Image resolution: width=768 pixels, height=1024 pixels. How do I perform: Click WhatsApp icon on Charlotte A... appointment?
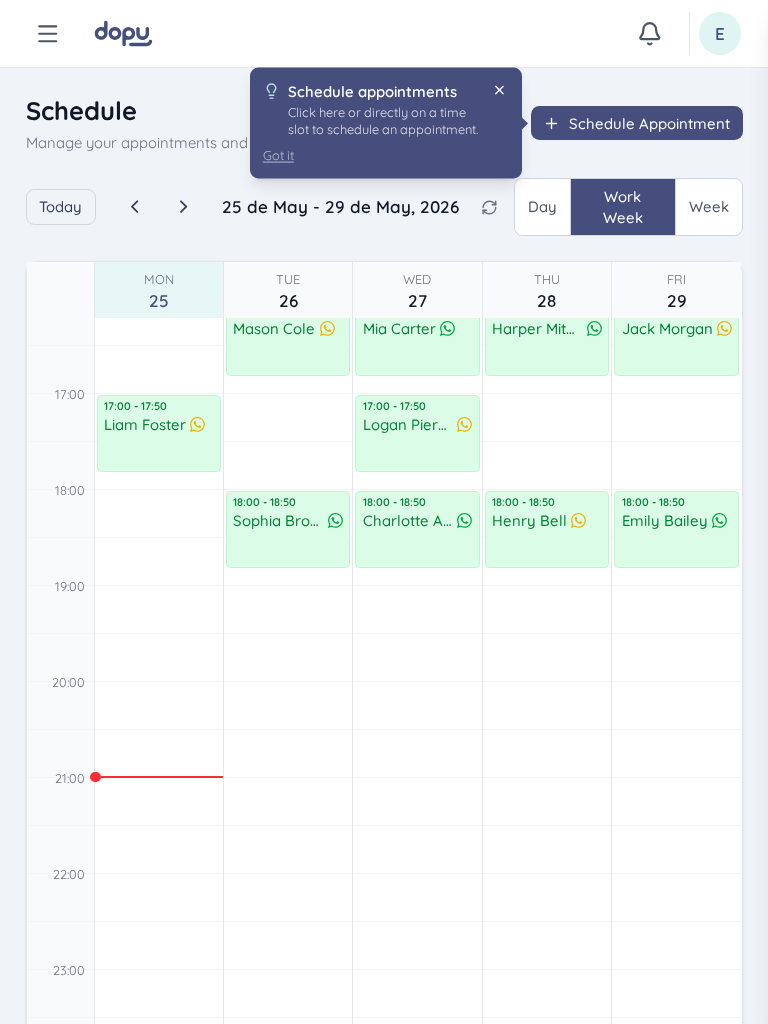point(464,520)
